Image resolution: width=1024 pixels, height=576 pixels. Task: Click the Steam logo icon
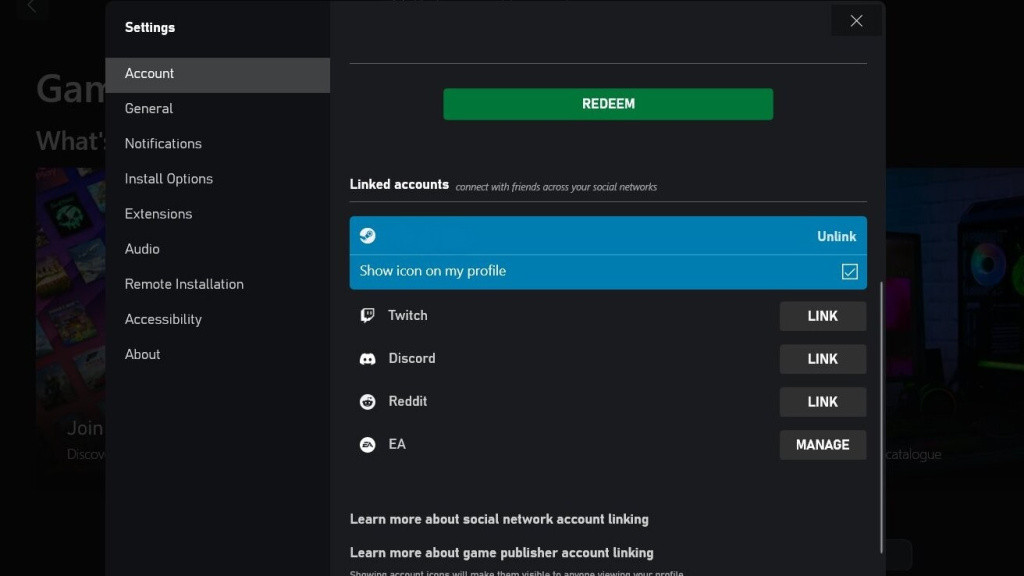point(368,236)
